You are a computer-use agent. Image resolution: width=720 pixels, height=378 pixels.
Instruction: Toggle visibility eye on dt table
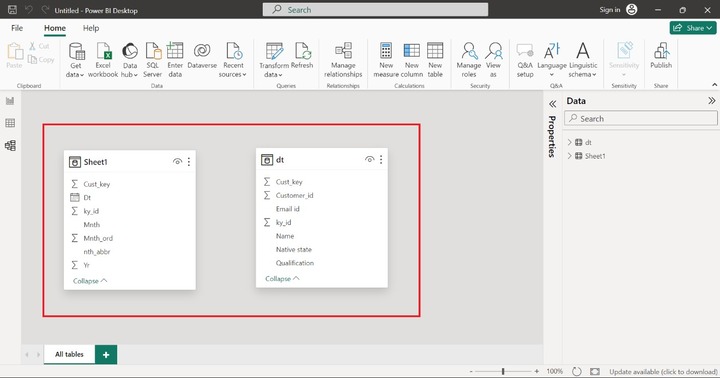click(x=369, y=159)
